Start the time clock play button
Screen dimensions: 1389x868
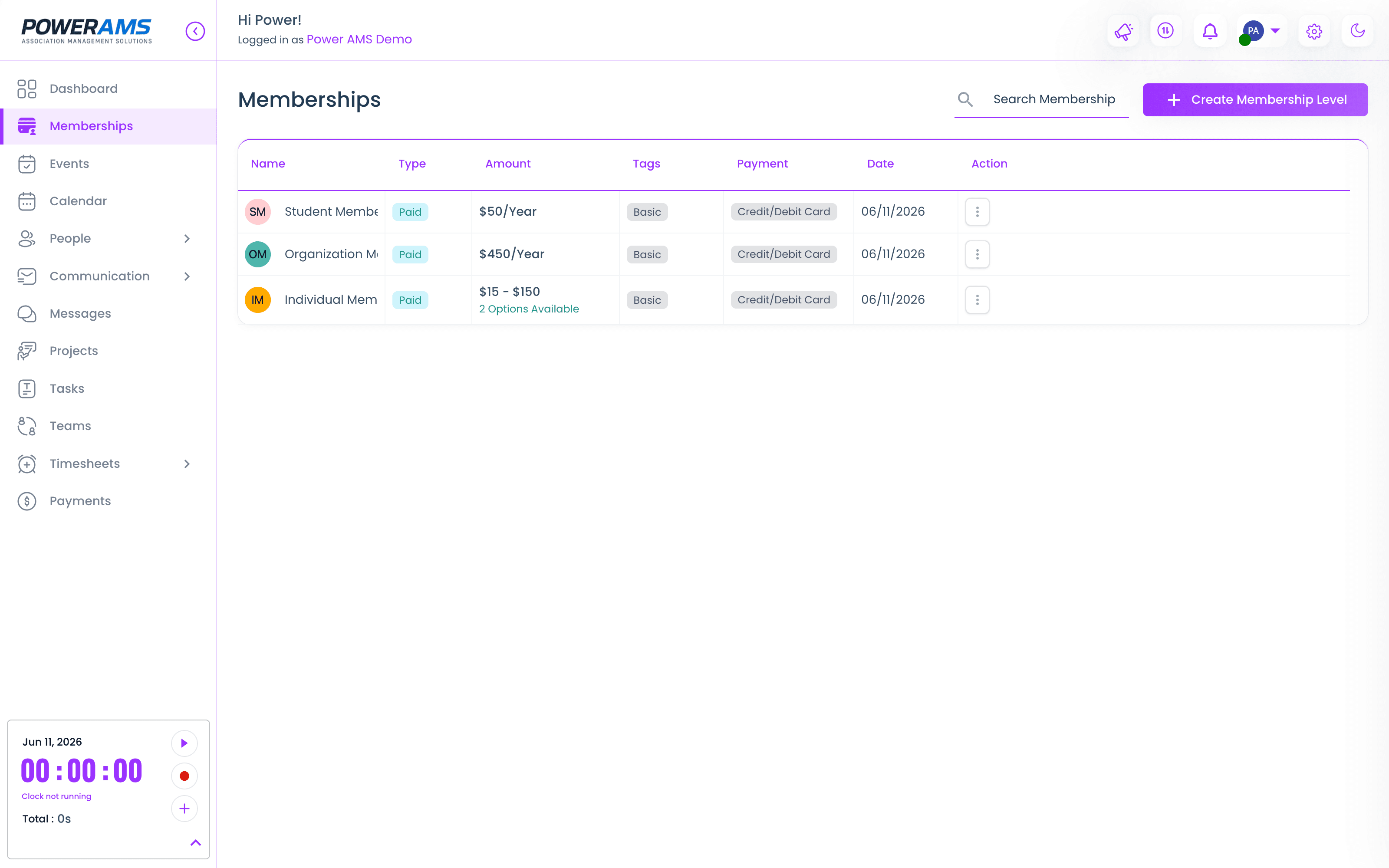tap(184, 743)
